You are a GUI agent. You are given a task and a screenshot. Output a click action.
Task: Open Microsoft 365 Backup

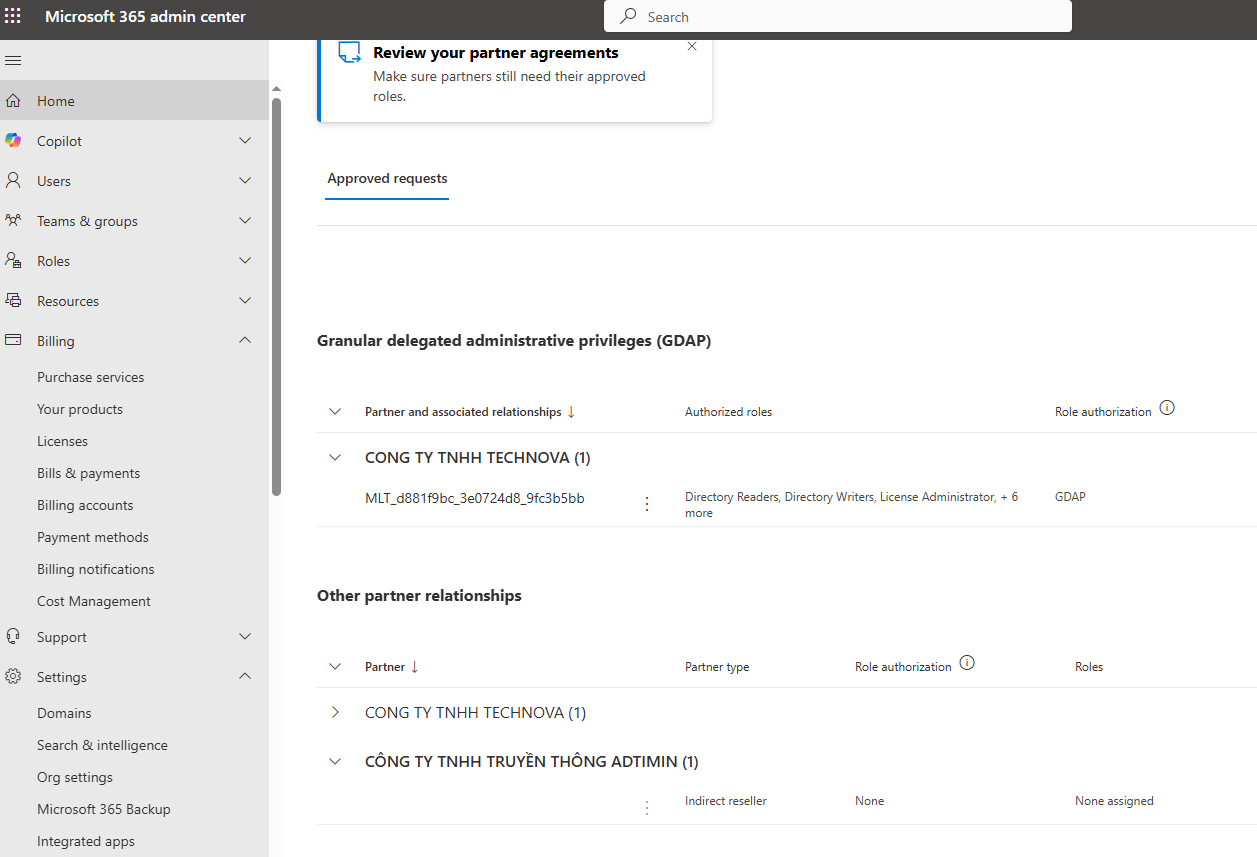coord(104,809)
